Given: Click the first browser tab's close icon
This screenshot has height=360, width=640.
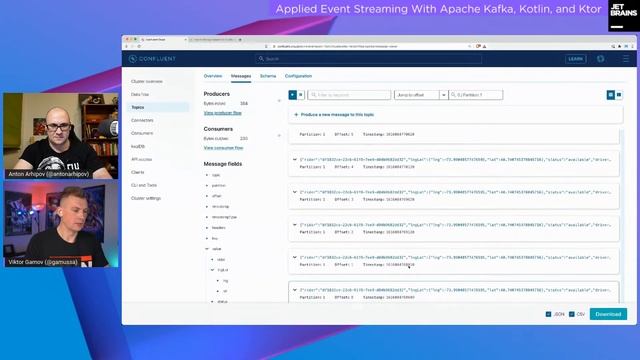Looking at the screenshot, I should [185, 40].
